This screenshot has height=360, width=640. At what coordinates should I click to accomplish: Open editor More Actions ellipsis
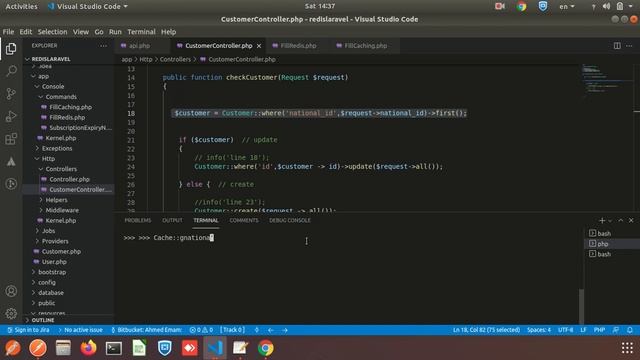(629, 46)
